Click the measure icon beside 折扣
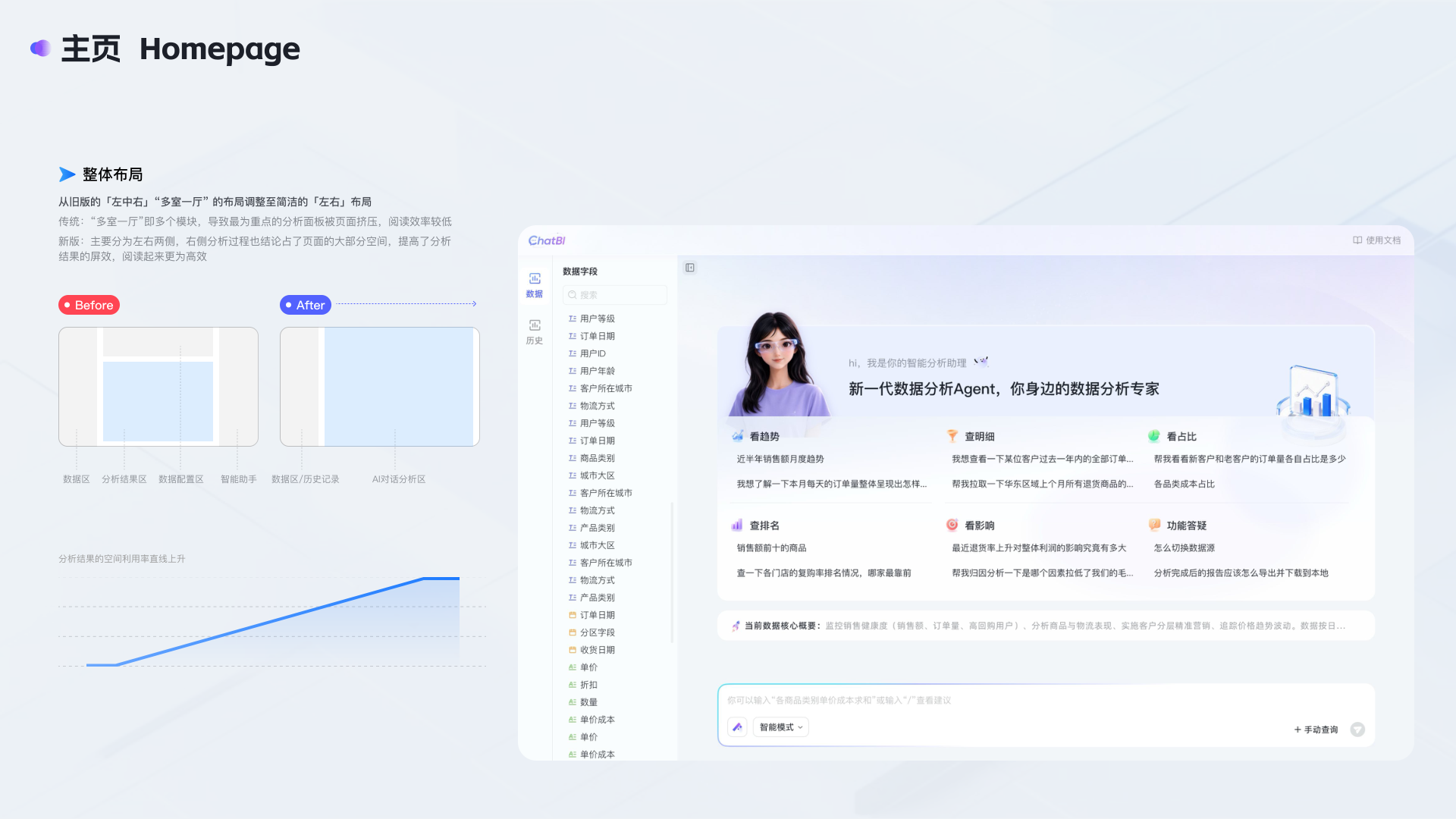This screenshot has width=1456, height=819. [573, 685]
